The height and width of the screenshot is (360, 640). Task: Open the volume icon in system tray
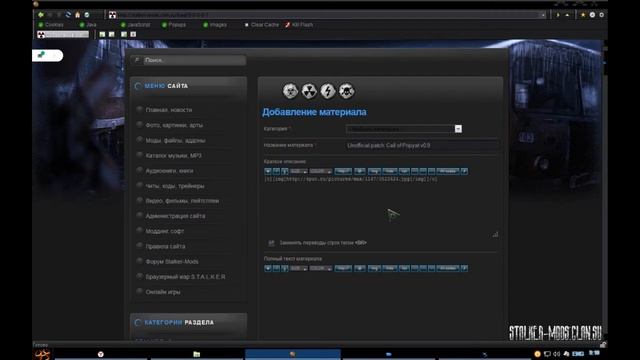[x=556, y=353]
